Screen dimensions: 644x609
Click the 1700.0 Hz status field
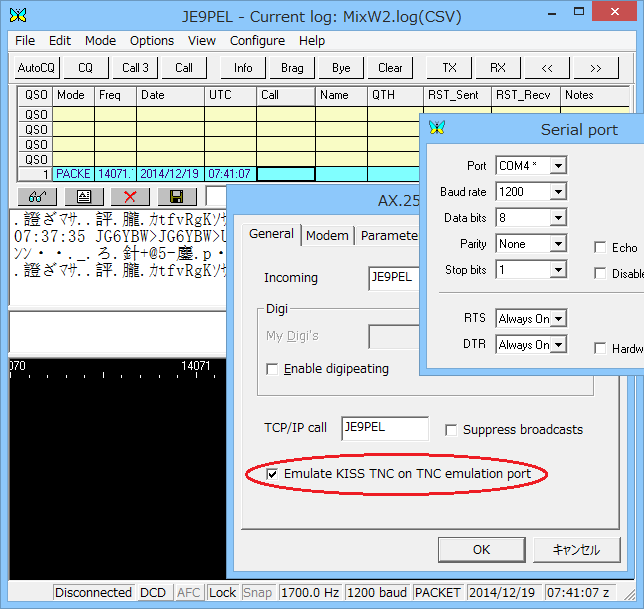pos(310,593)
